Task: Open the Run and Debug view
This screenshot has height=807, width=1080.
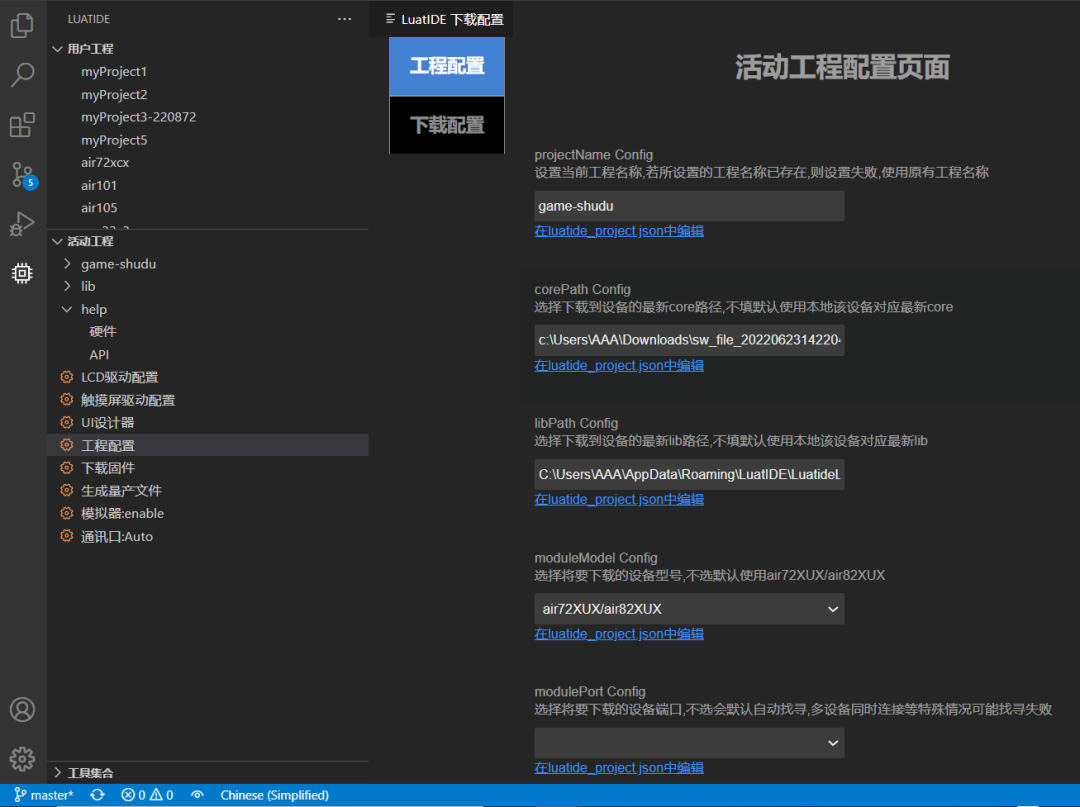Action: point(22,223)
